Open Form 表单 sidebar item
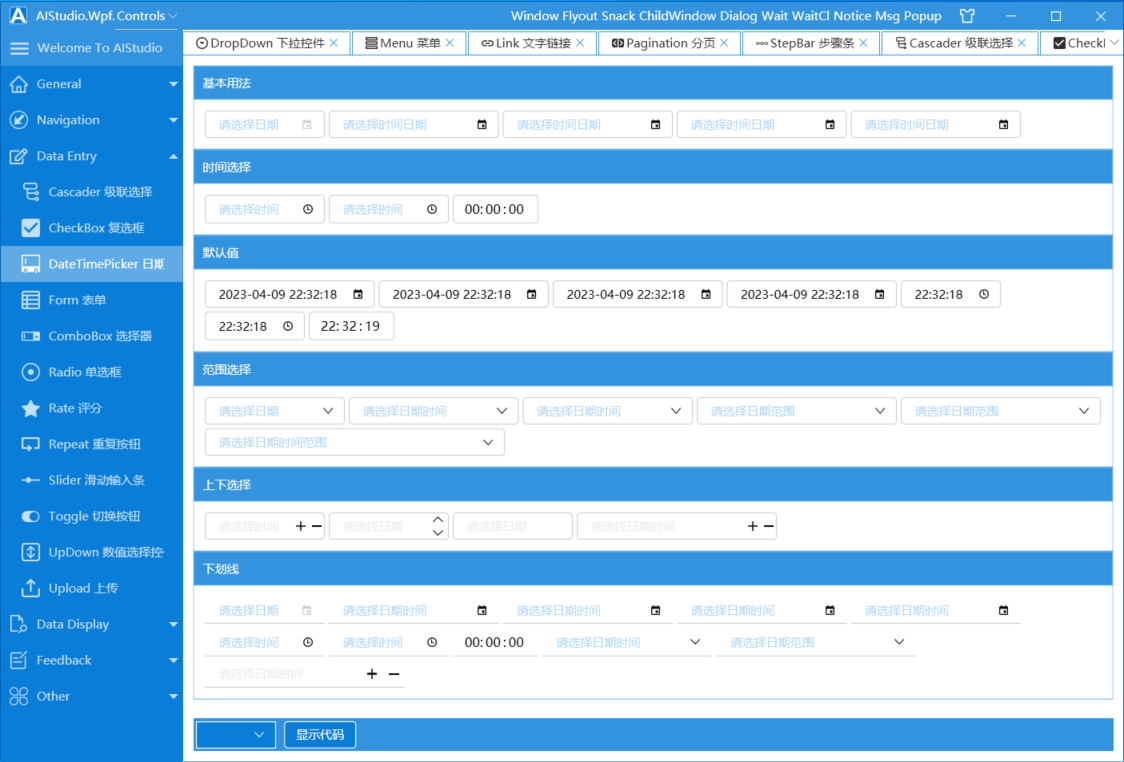The height and width of the screenshot is (762, 1124). pyautogui.click(x=92, y=300)
